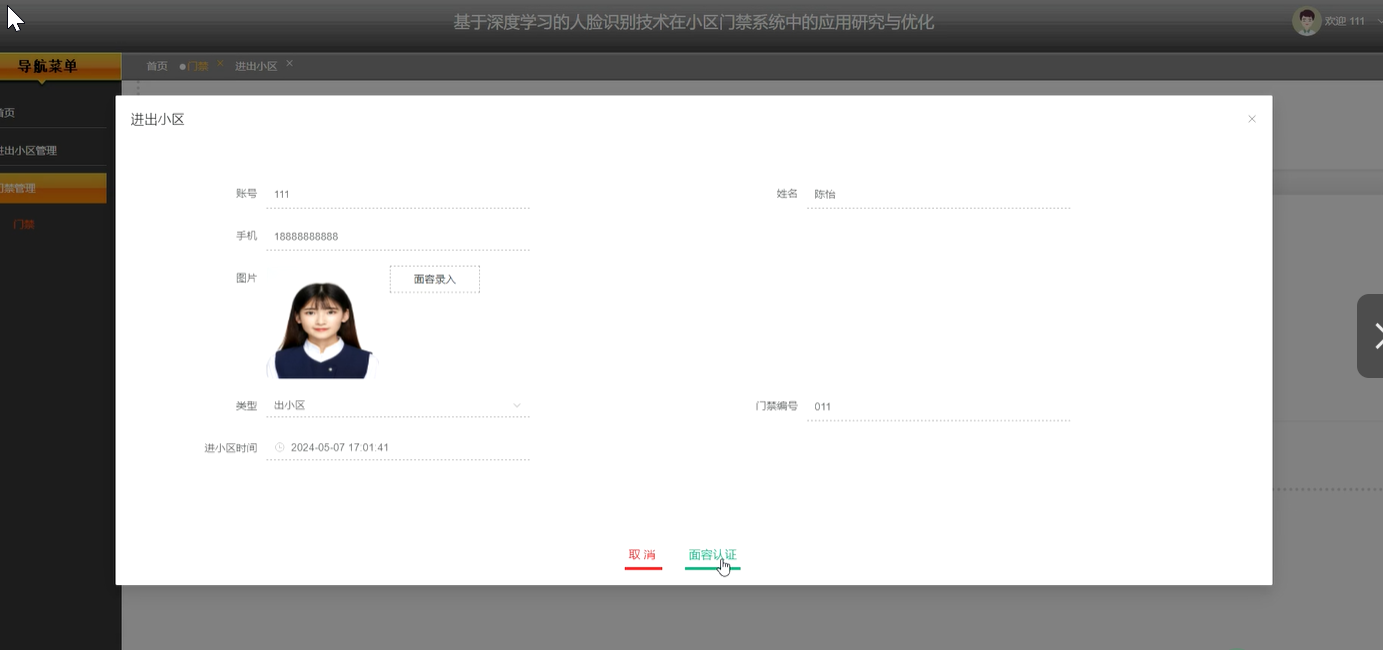This screenshot has height=650, width=1383.
Task: Open the 欢迎 111 user dropdown
Action: coord(1351,21)
